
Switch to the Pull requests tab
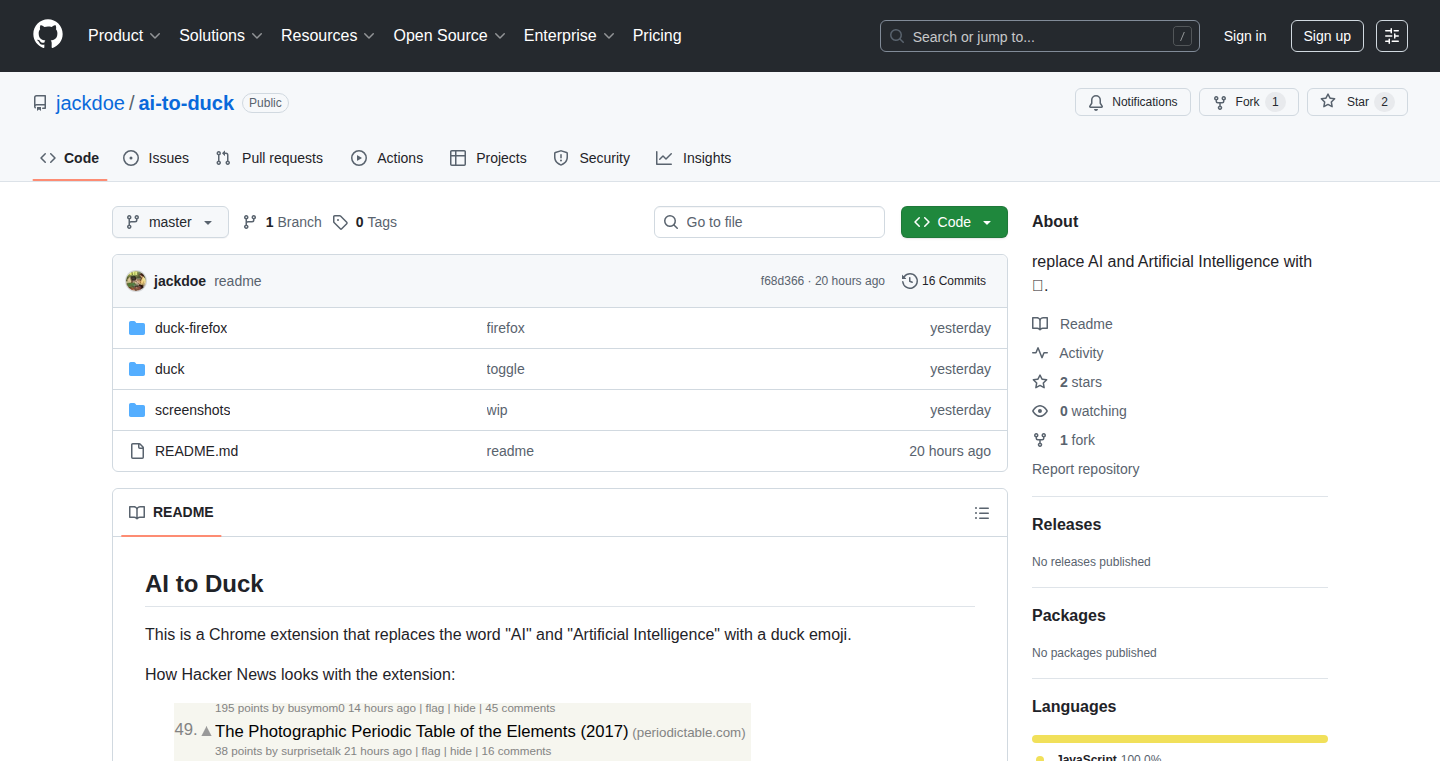coord(269,158)
